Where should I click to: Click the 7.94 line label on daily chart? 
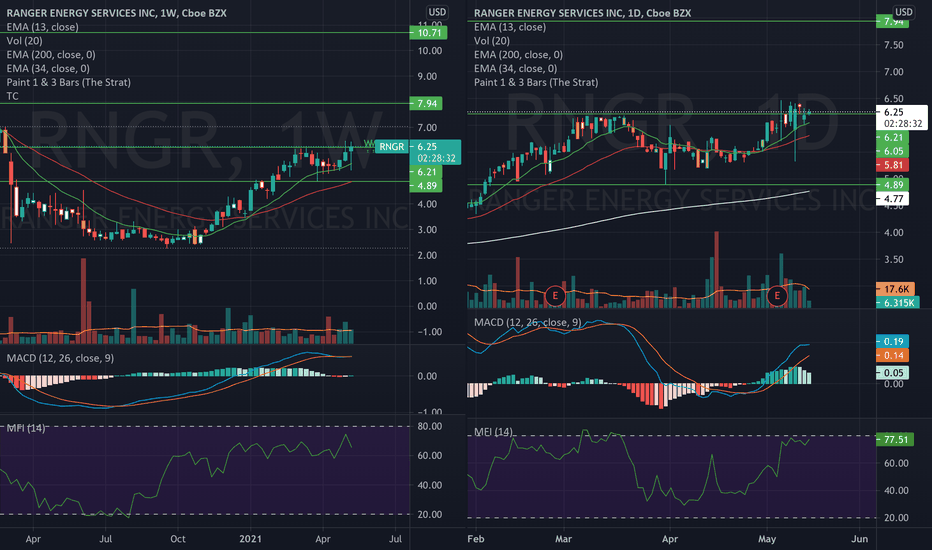pyautogui.click(x=893, y=21)
